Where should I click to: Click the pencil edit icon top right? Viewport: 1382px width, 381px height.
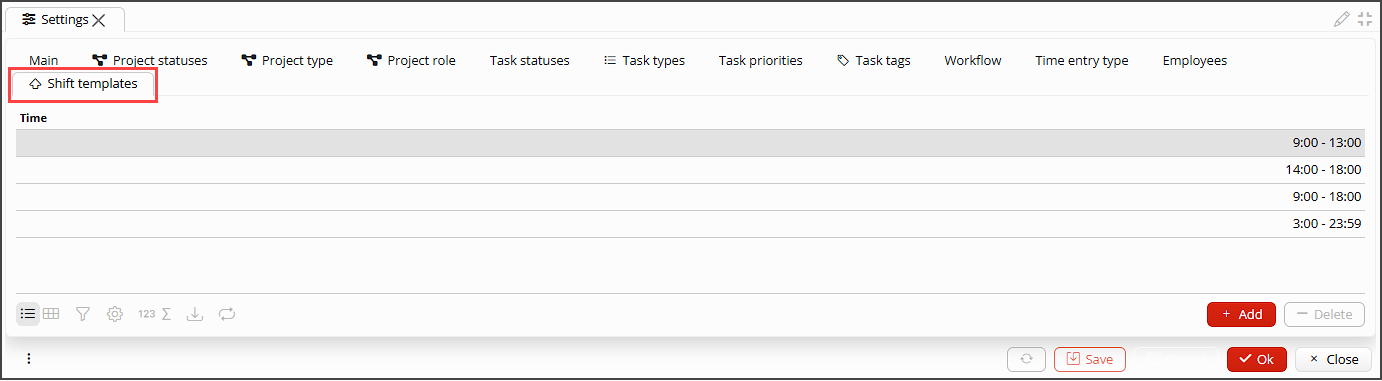click(1342, 19)
